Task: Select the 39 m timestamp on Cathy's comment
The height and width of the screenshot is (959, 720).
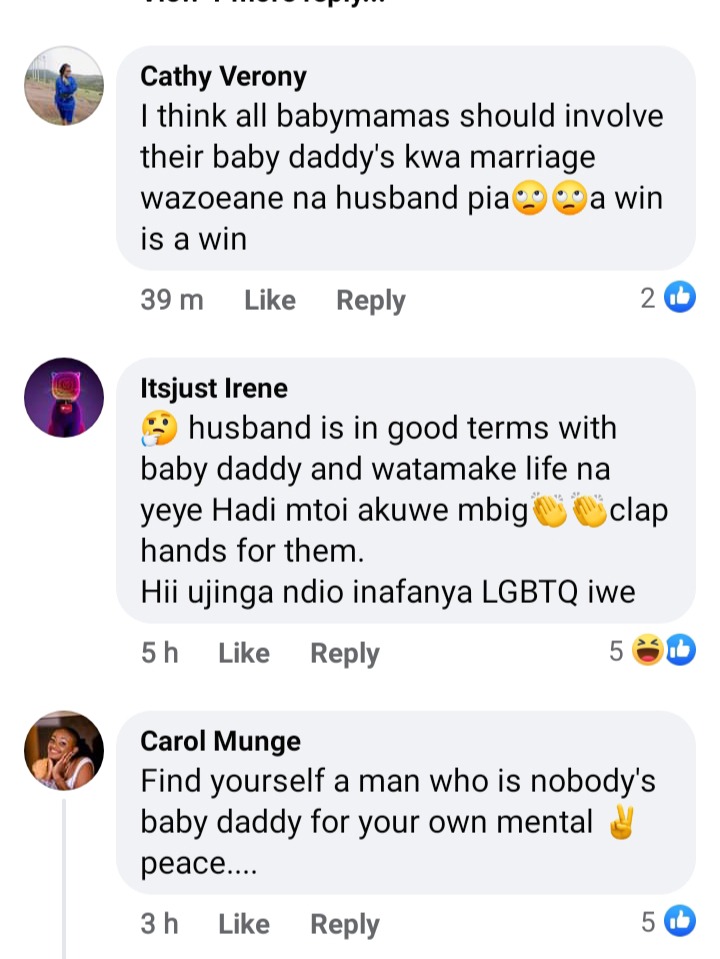Action: click(172, 300)
